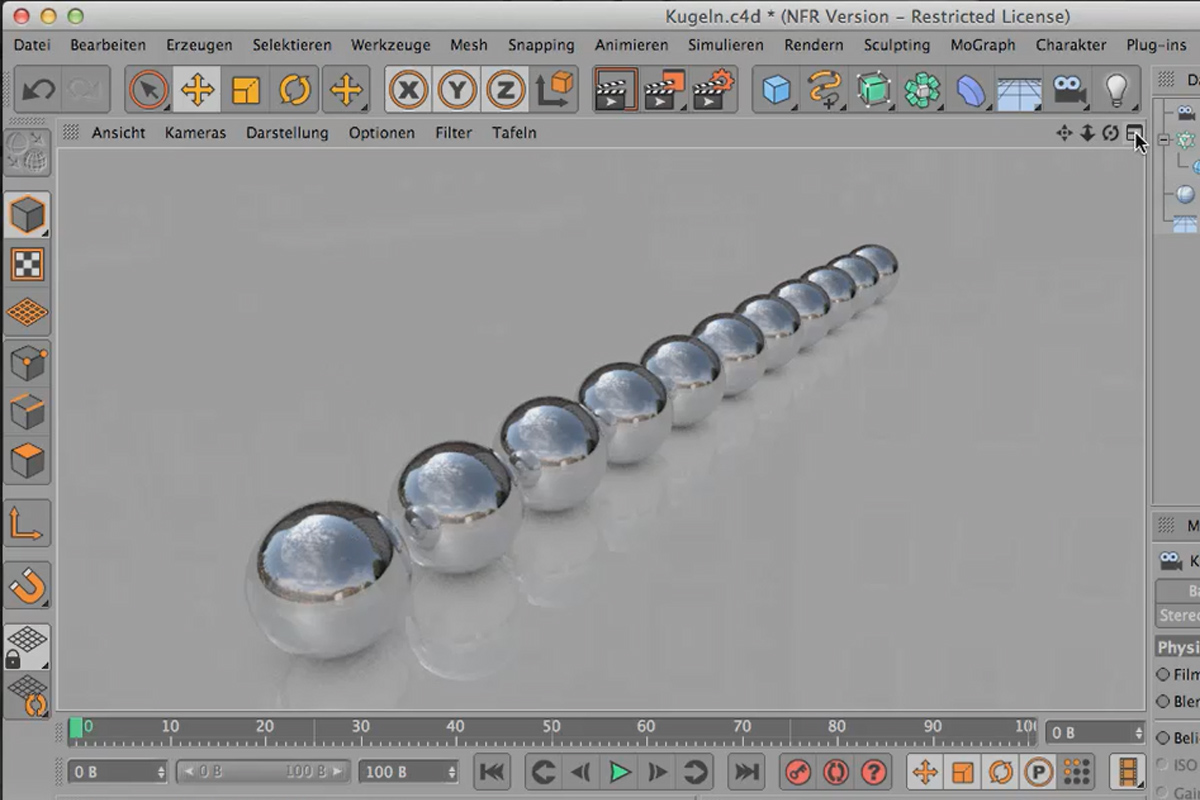This screenshot has width=1200, height=800.
Task: Open the film strip playback options
Action: [x=1129, y=771]
